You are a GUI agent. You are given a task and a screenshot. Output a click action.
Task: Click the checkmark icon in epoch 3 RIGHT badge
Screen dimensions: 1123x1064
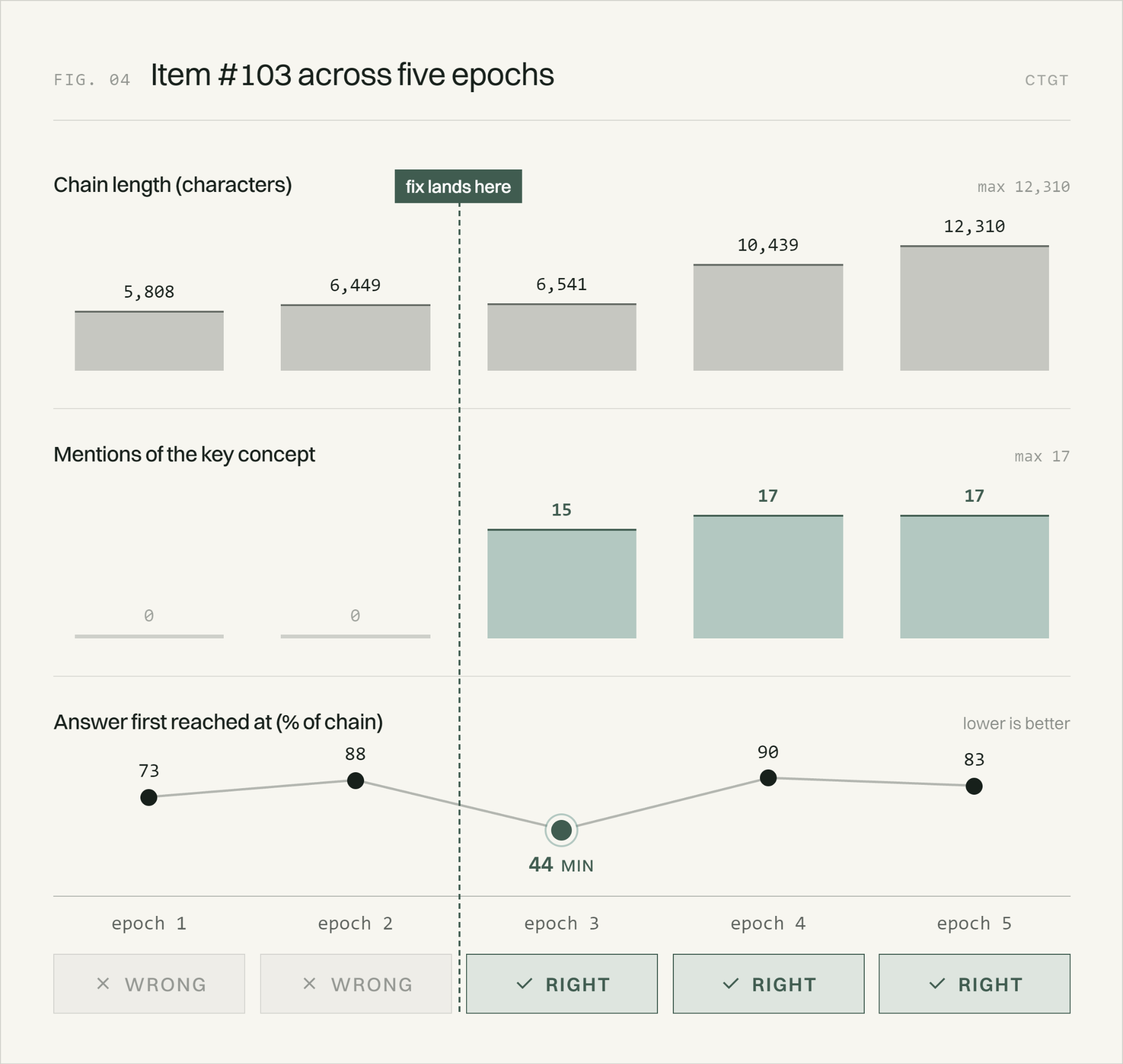[525, 983]
